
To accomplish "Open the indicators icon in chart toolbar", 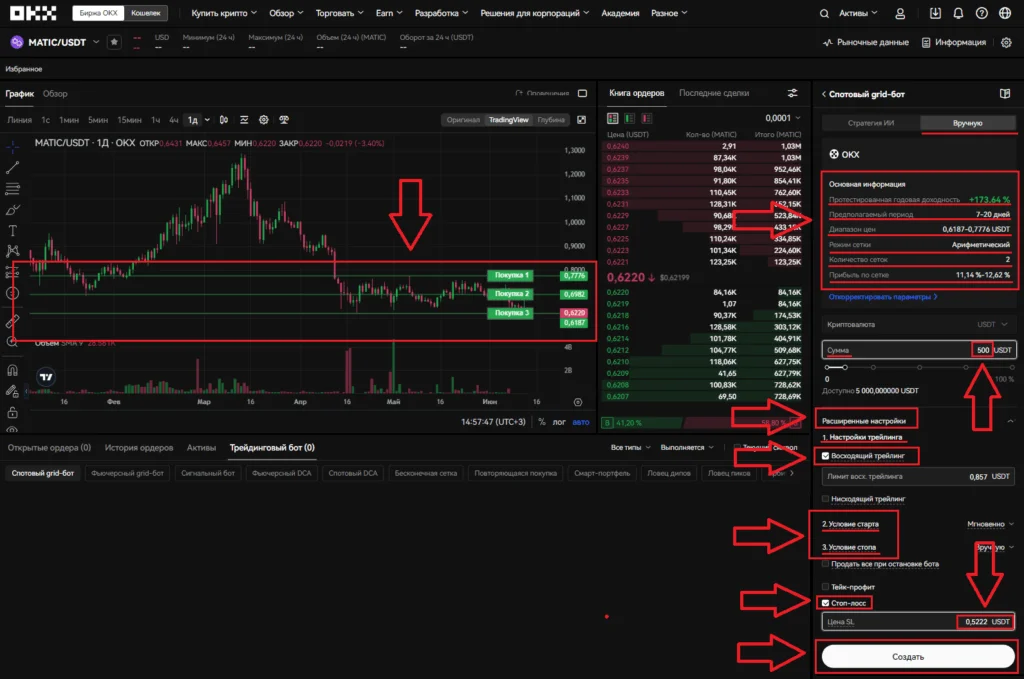I will pyautogui.click(x=244, y=120).
